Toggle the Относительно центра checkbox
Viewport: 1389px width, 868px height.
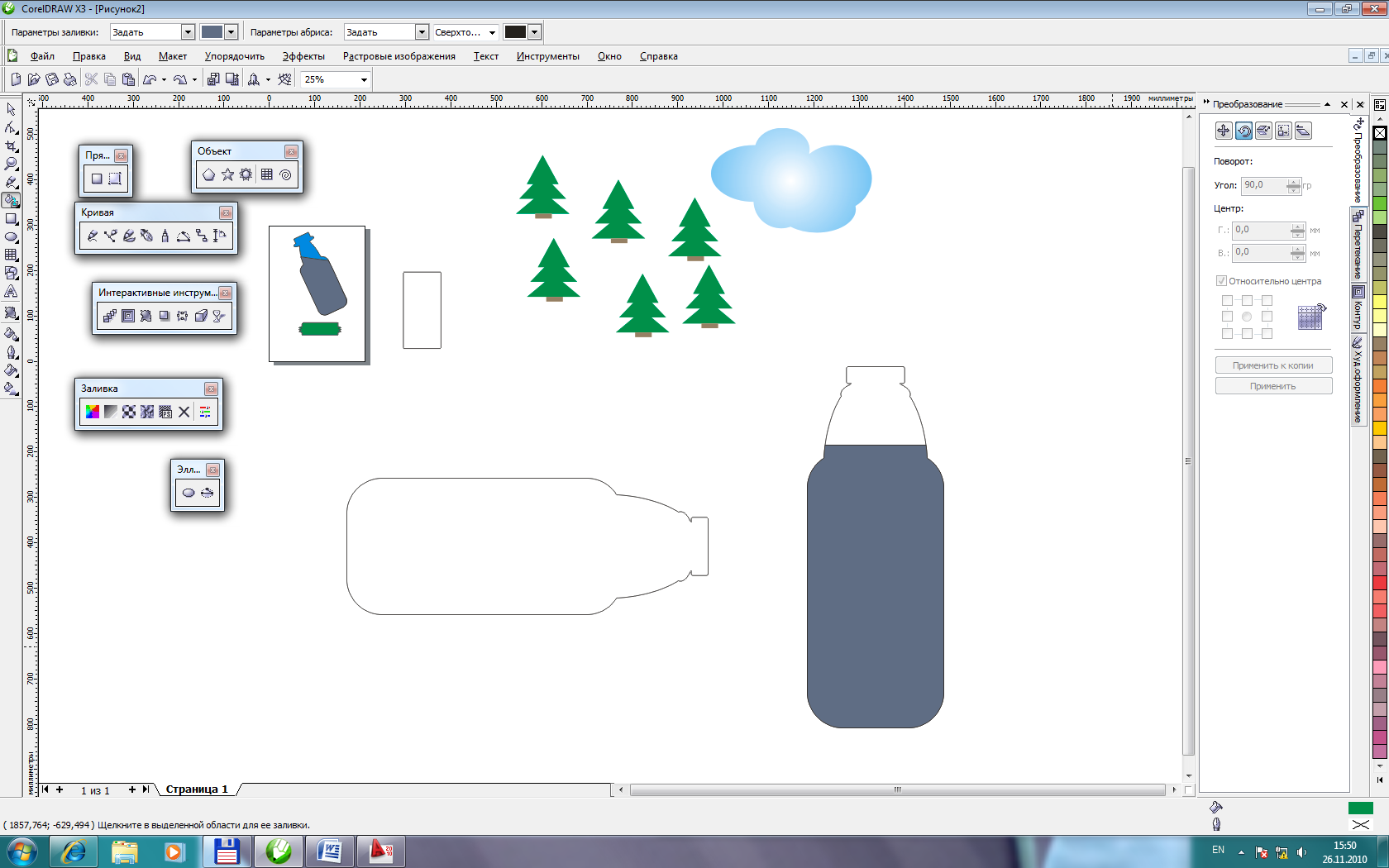tap(1221, 281)
